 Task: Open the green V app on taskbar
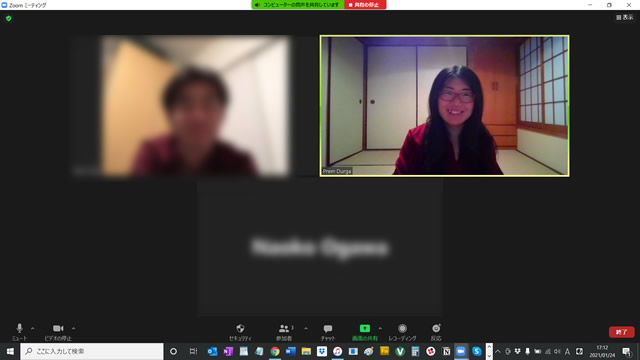(400, 351)
